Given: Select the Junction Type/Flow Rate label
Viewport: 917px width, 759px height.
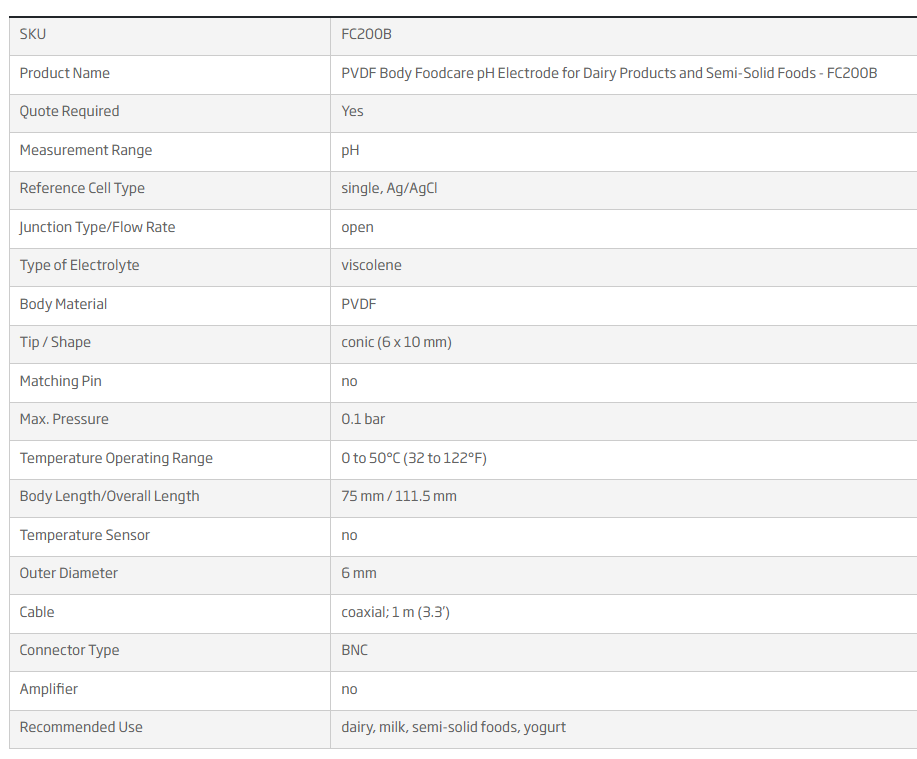Looking at the screenshot, I should (x=97, y=227).
